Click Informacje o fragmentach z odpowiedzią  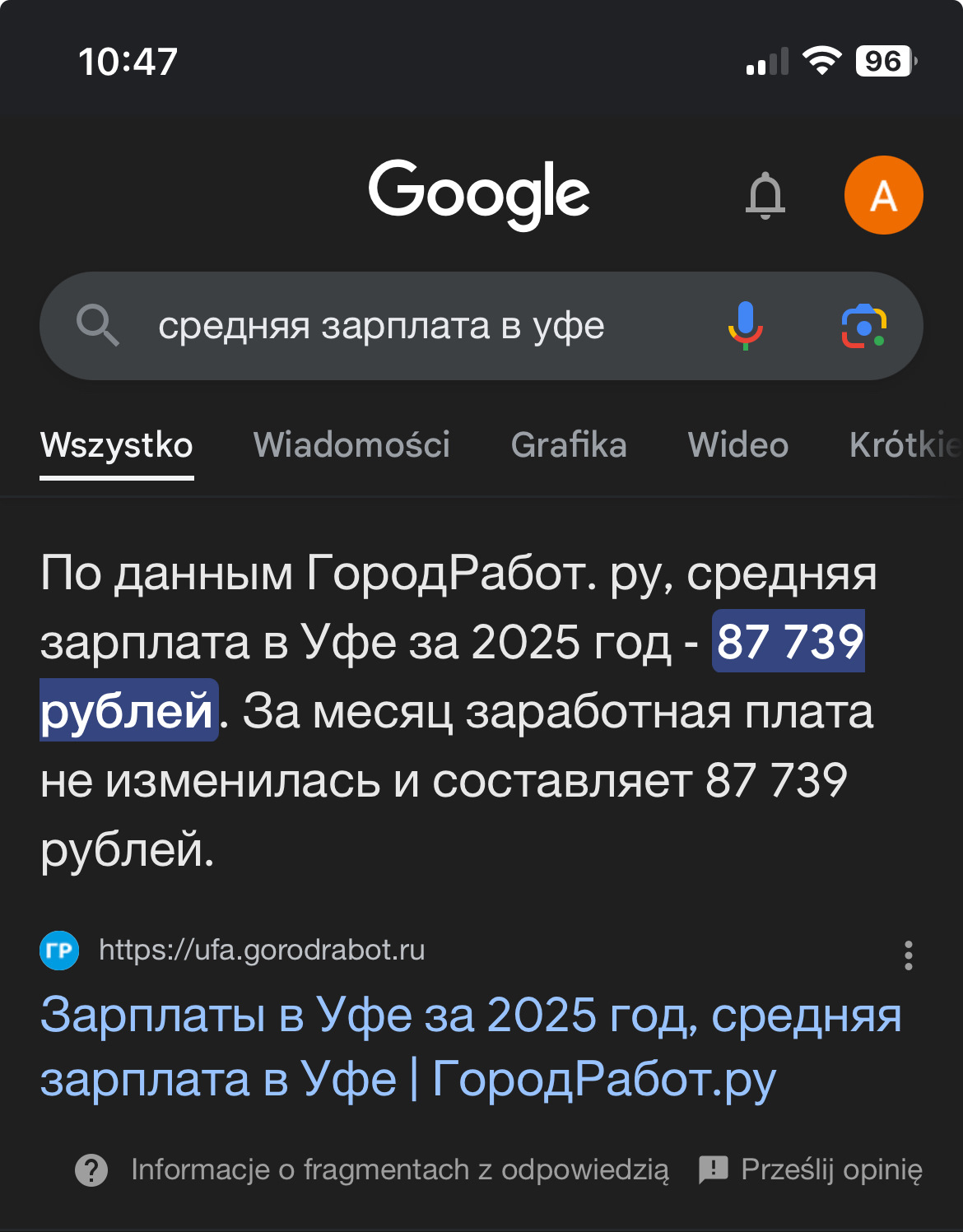click(x=400, y=1169)
